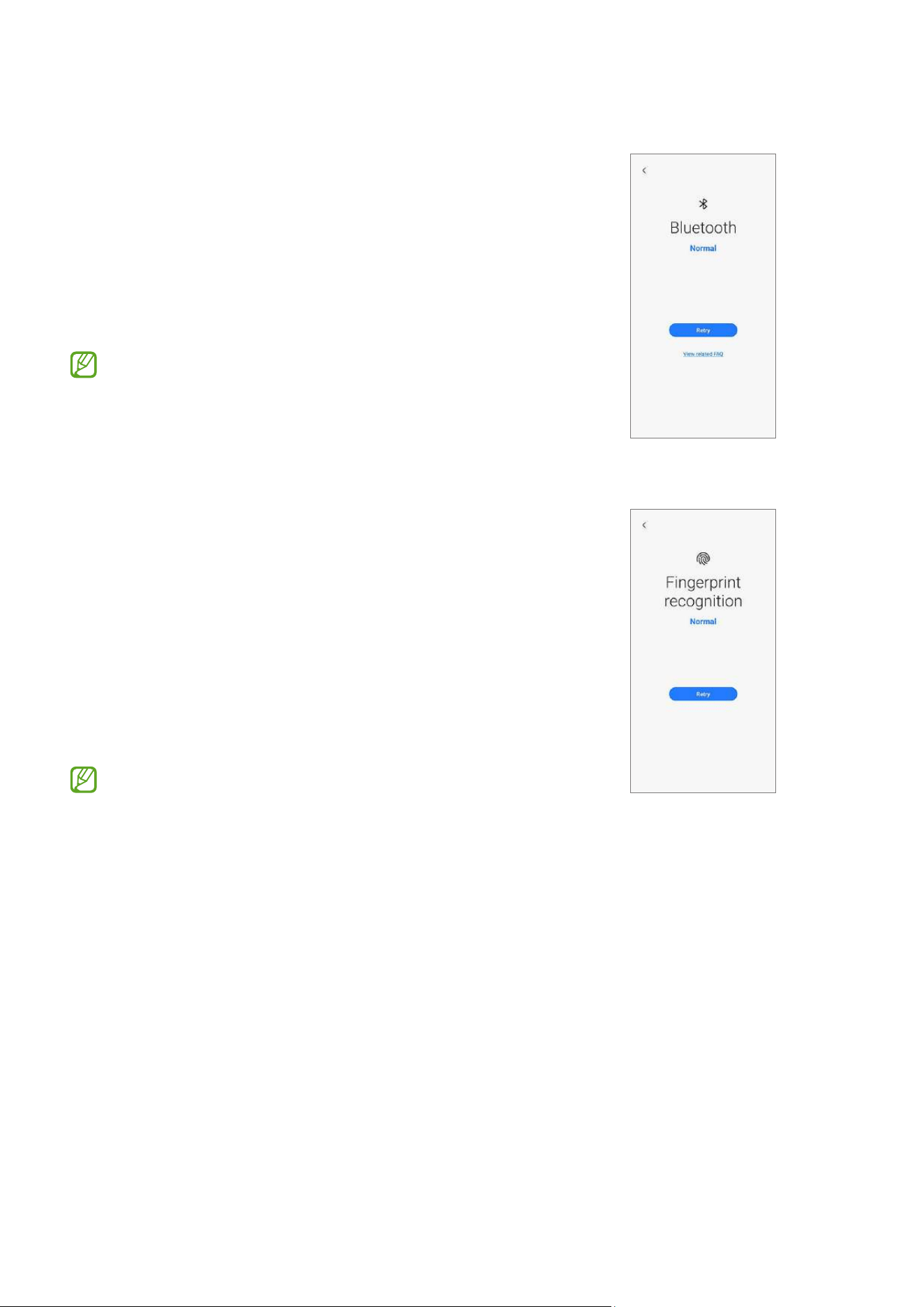Click the Bluetooth symbol icon
924x1307 pixels.
coord(703,204)
